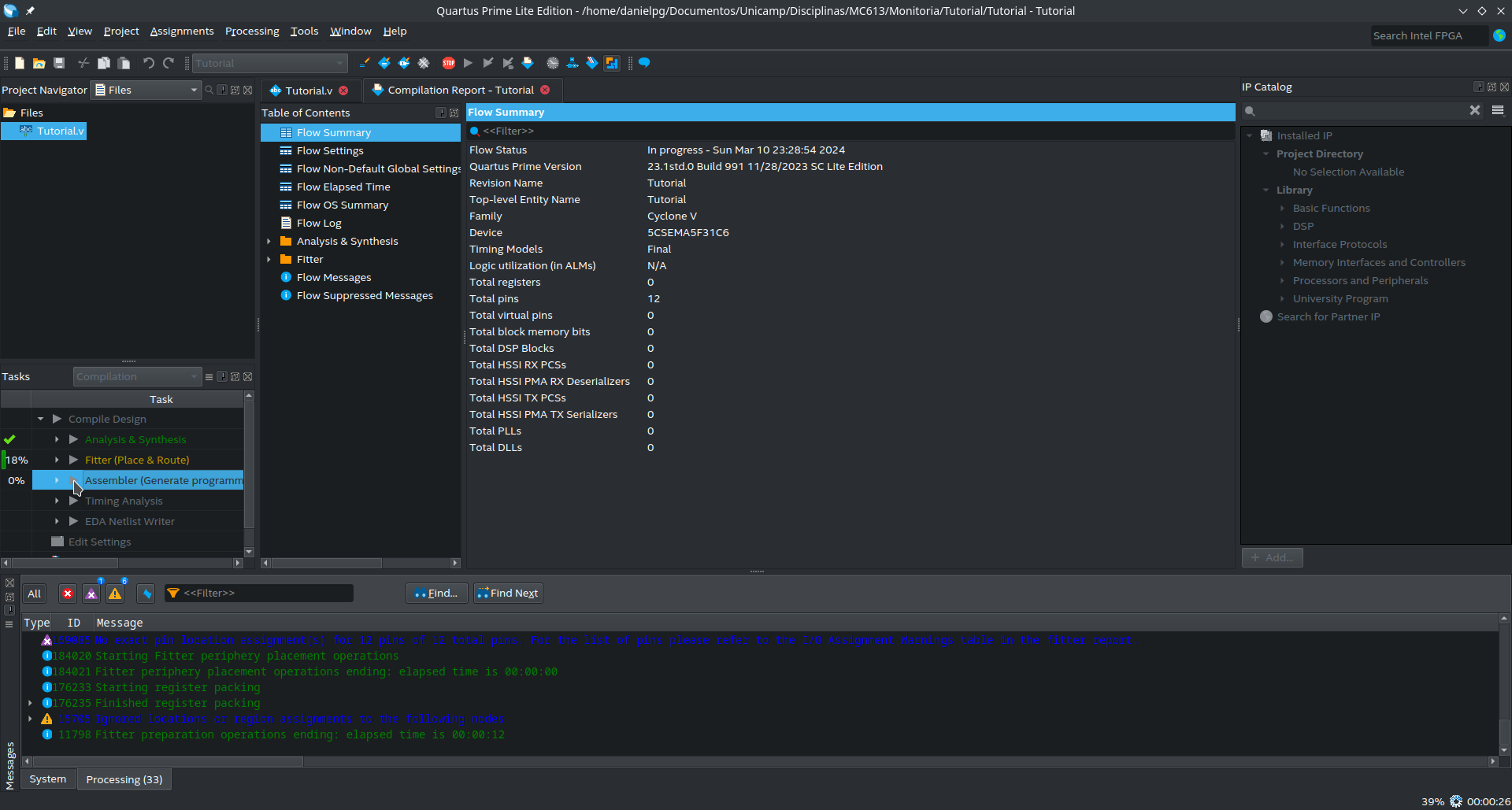Click the Redo arrow icon

coord(169,63)
